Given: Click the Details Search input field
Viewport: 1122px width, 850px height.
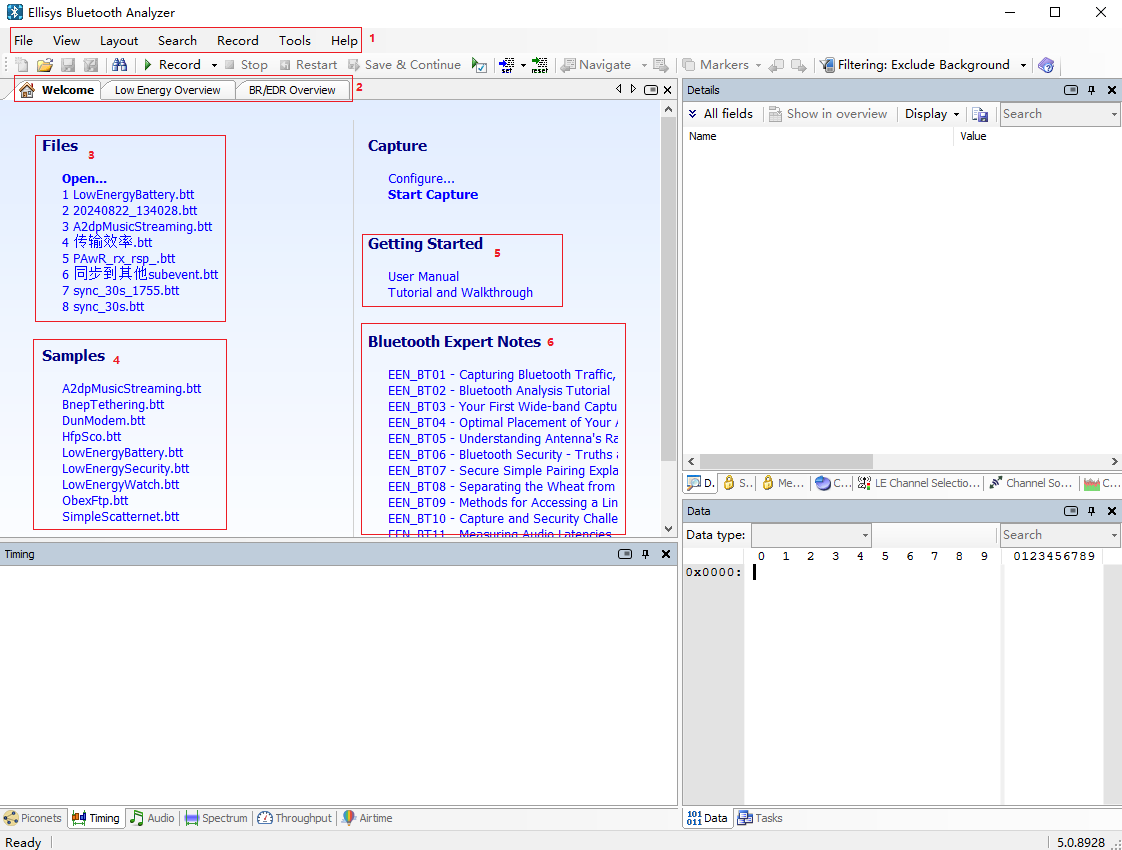Looking at the screenshot, I should [x=1054, y=114].
